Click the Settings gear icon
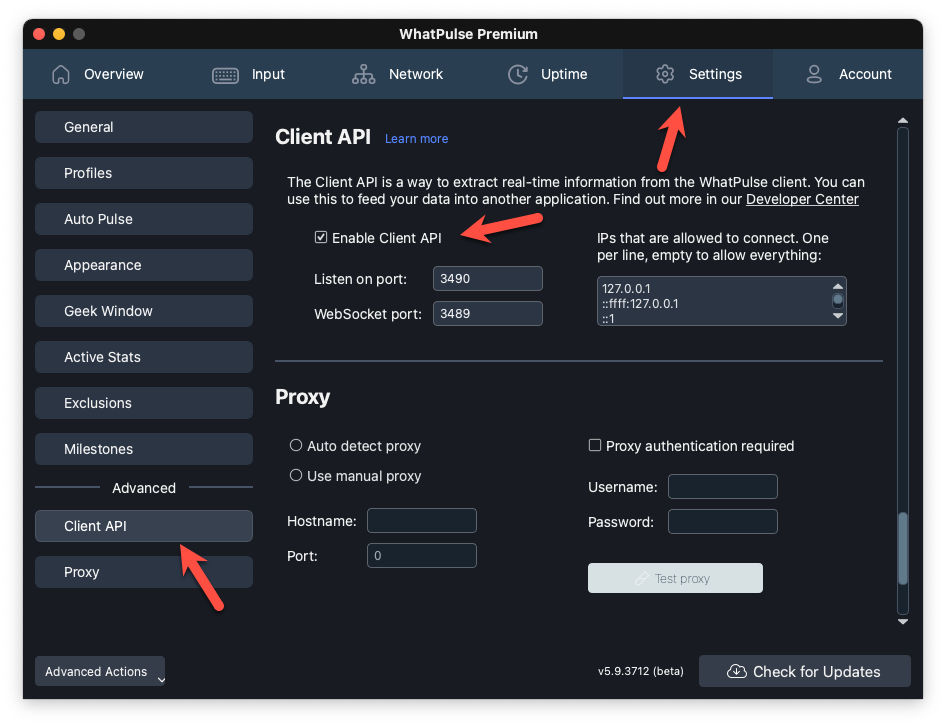 coord(665,74)
